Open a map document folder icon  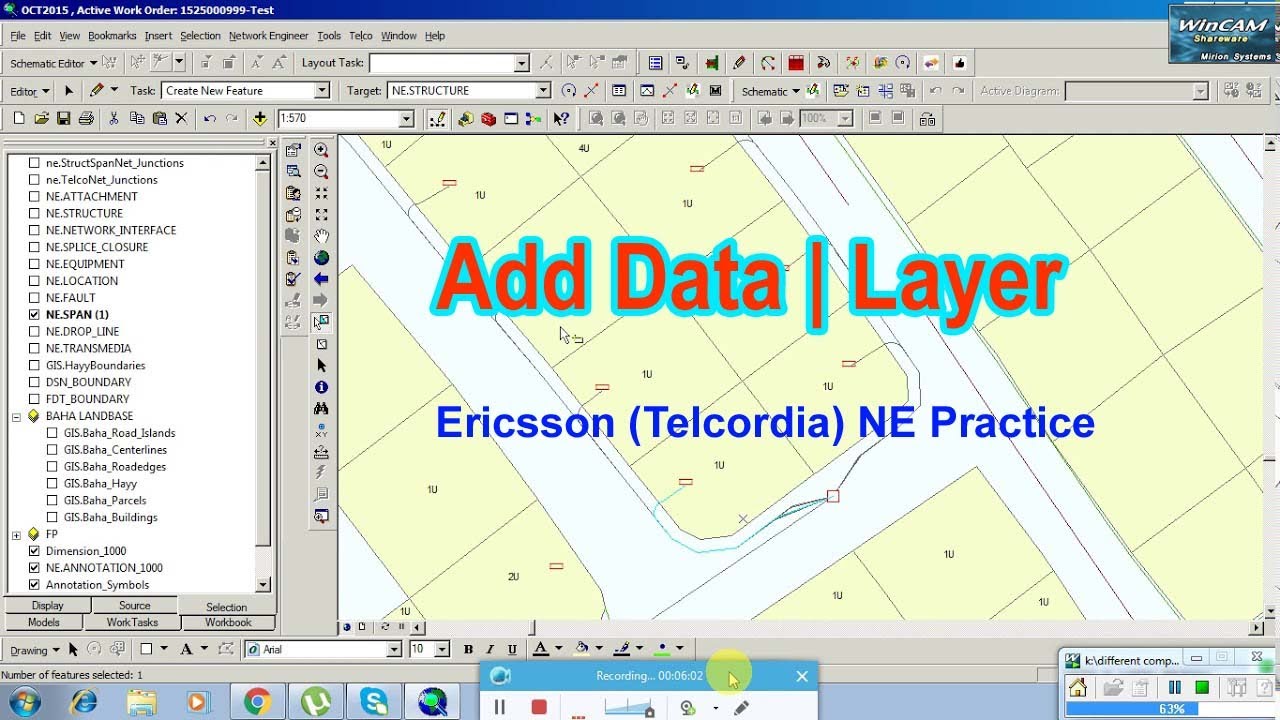point(41,118)
